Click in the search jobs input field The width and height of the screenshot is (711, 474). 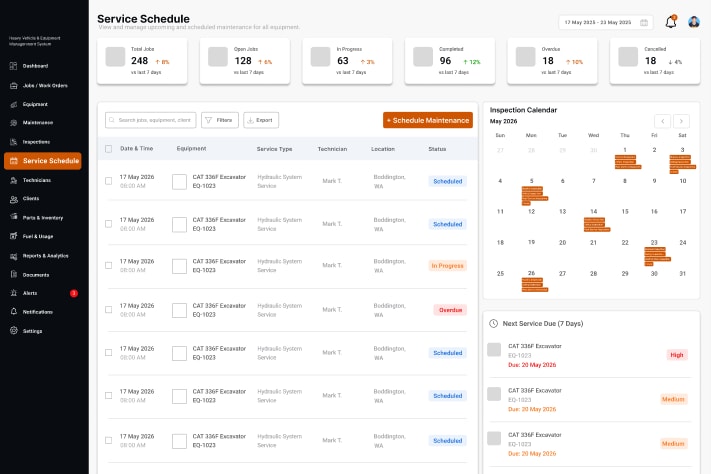(151, 120)
